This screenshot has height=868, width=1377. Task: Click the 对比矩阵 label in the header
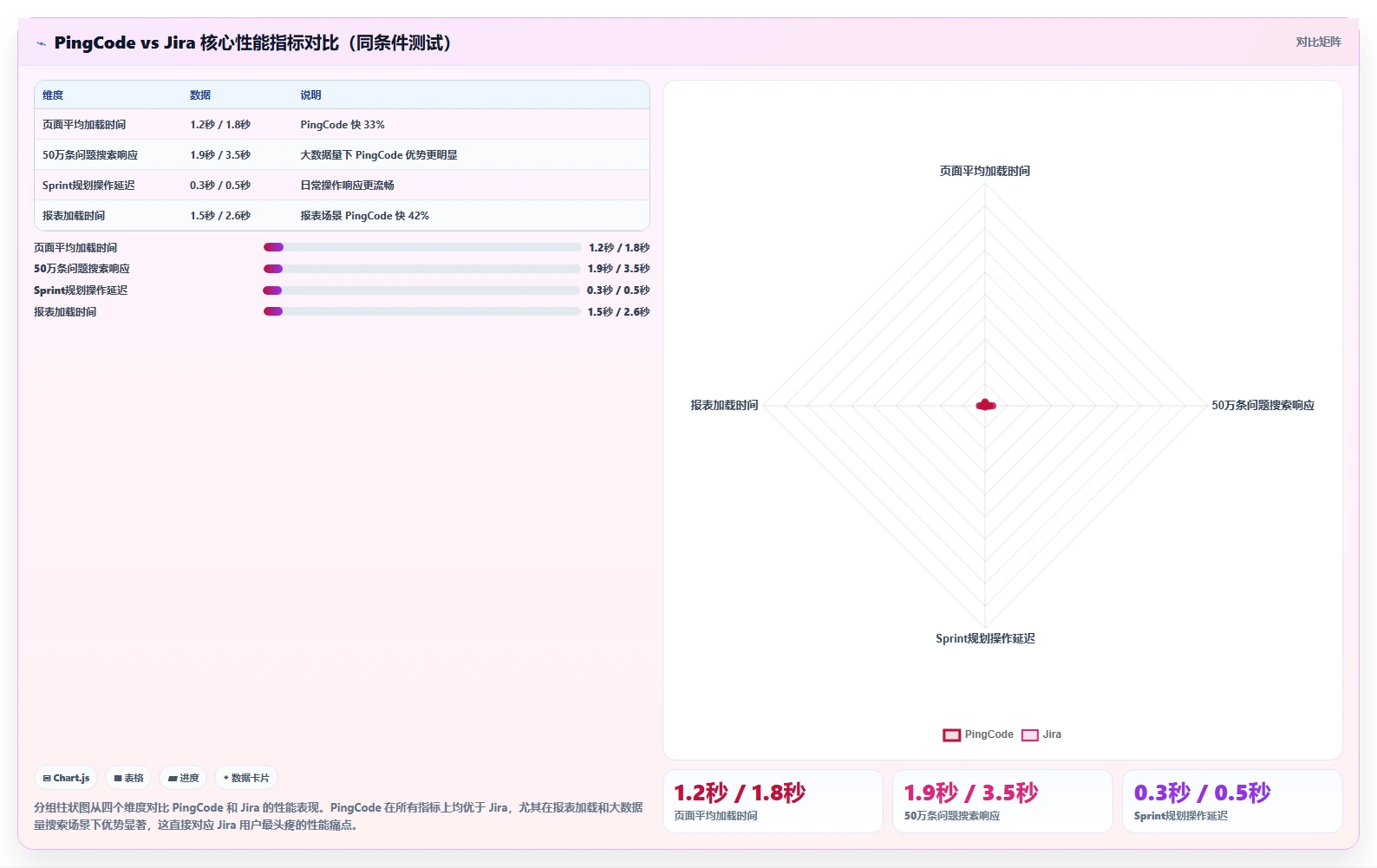tap(1318, 42)
